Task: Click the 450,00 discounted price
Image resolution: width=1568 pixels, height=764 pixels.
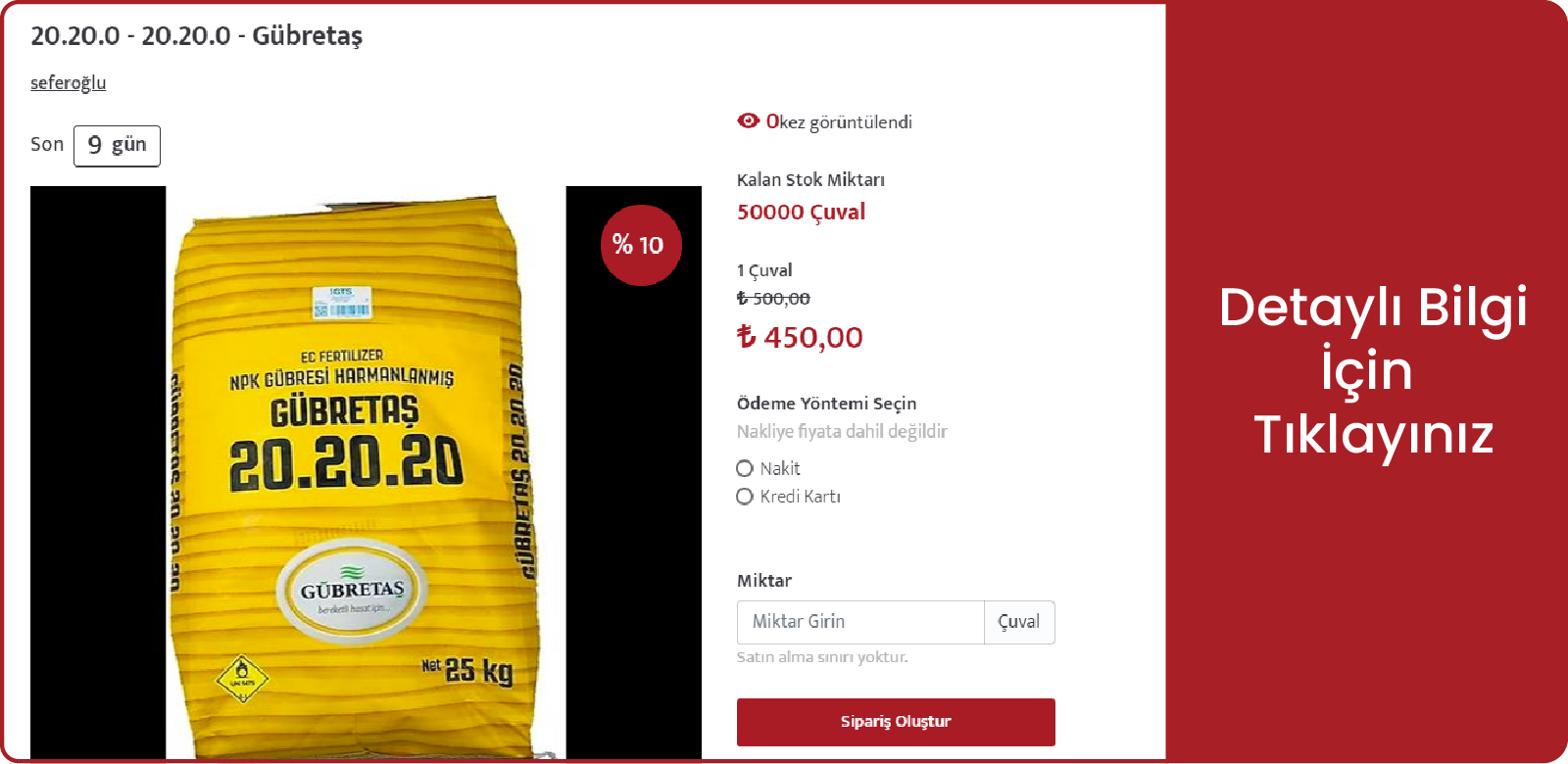Action: [x=813, y=337]
